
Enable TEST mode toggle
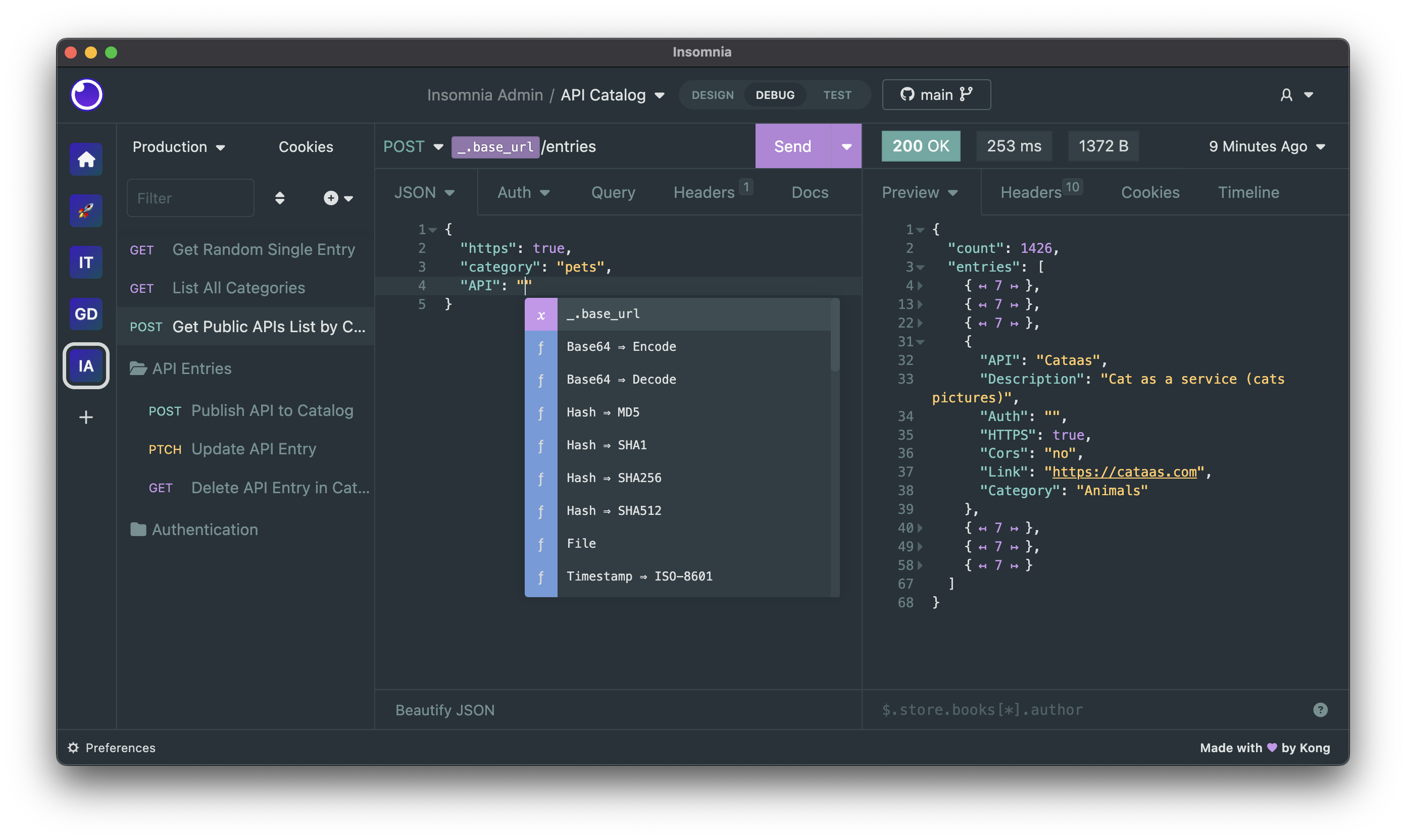pyautogui.click(x=837, y=93)
